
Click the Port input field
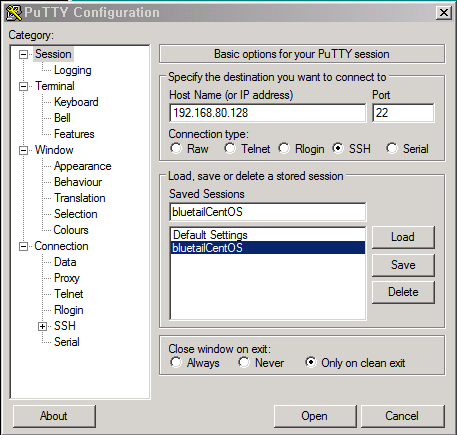(403, 113)
